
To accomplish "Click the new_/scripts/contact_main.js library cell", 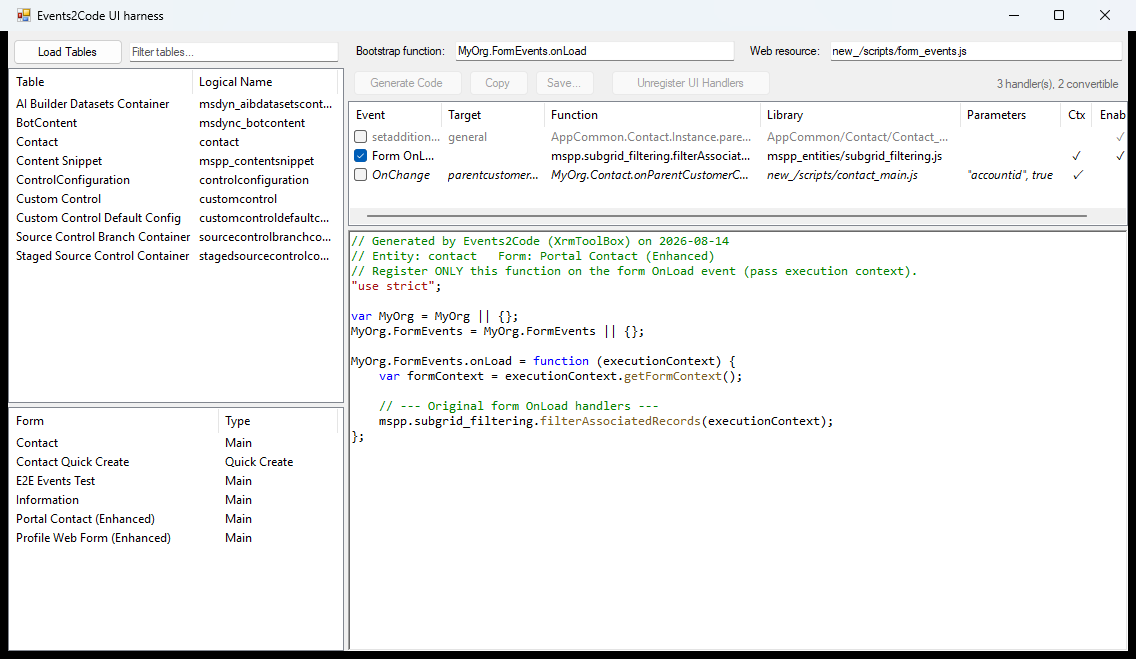I will coord(843,175).
